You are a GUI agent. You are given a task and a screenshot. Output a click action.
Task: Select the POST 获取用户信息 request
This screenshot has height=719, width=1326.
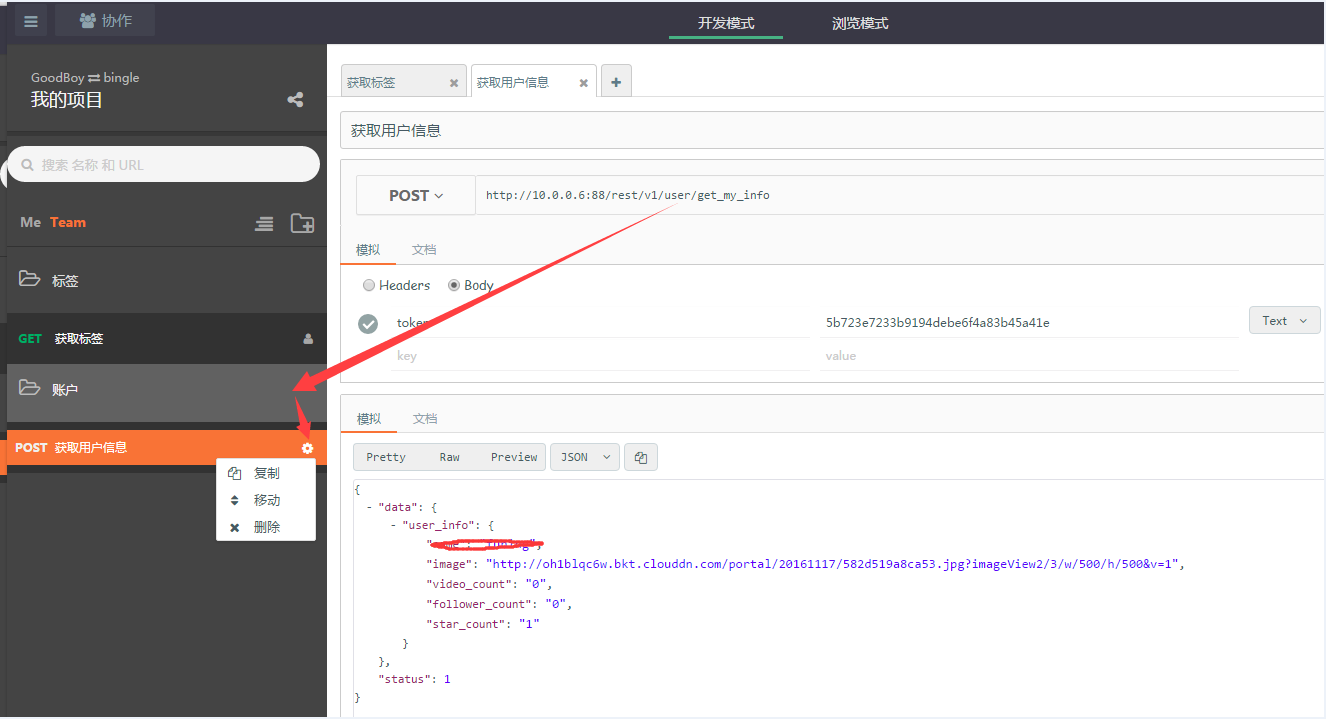[x=167, y=447]
